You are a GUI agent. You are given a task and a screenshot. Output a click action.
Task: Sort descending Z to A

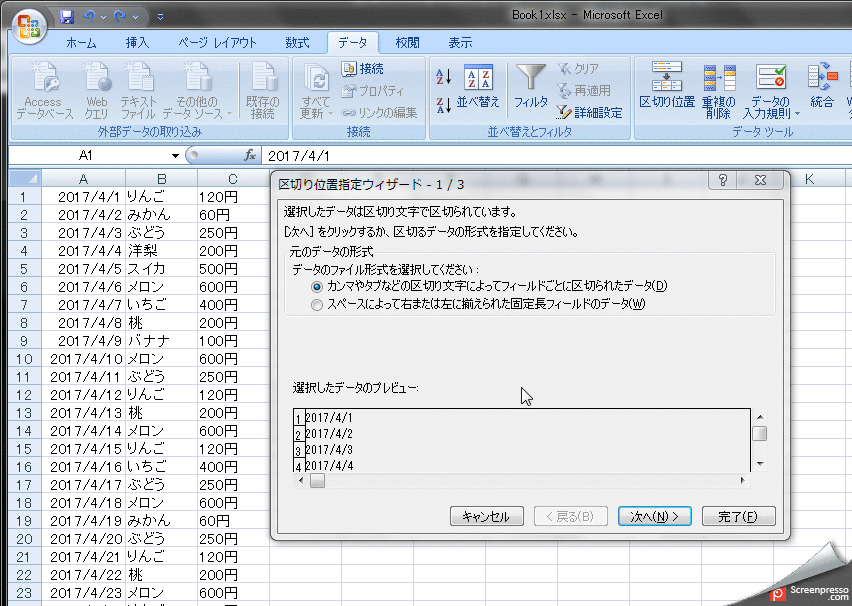click(x=443, y=105)
